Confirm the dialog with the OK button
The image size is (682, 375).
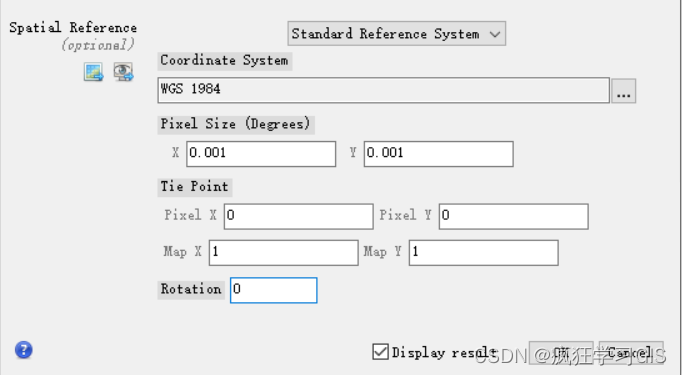[x=561, y=352]
